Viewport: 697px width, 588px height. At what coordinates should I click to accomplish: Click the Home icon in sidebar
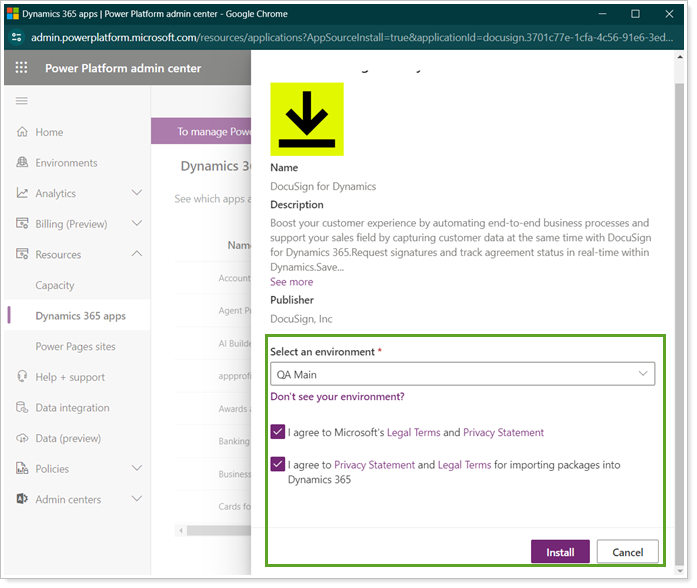(22, 132)
